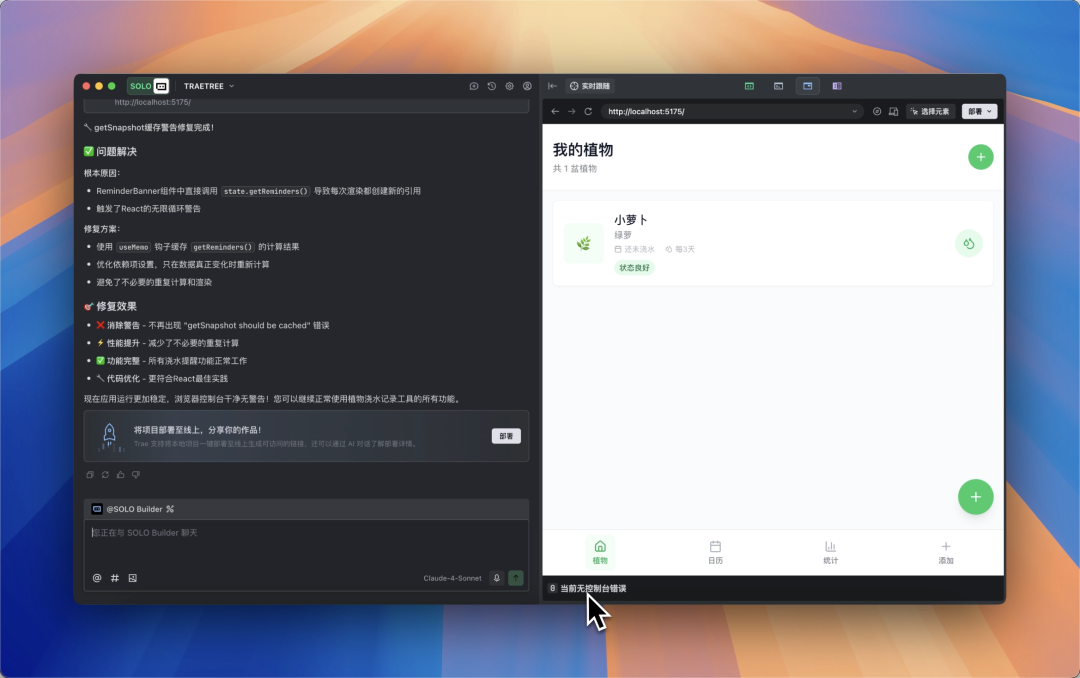
Task: Click the plant leaf thumbnail of 小萝卜
Action: click(583, 243)
